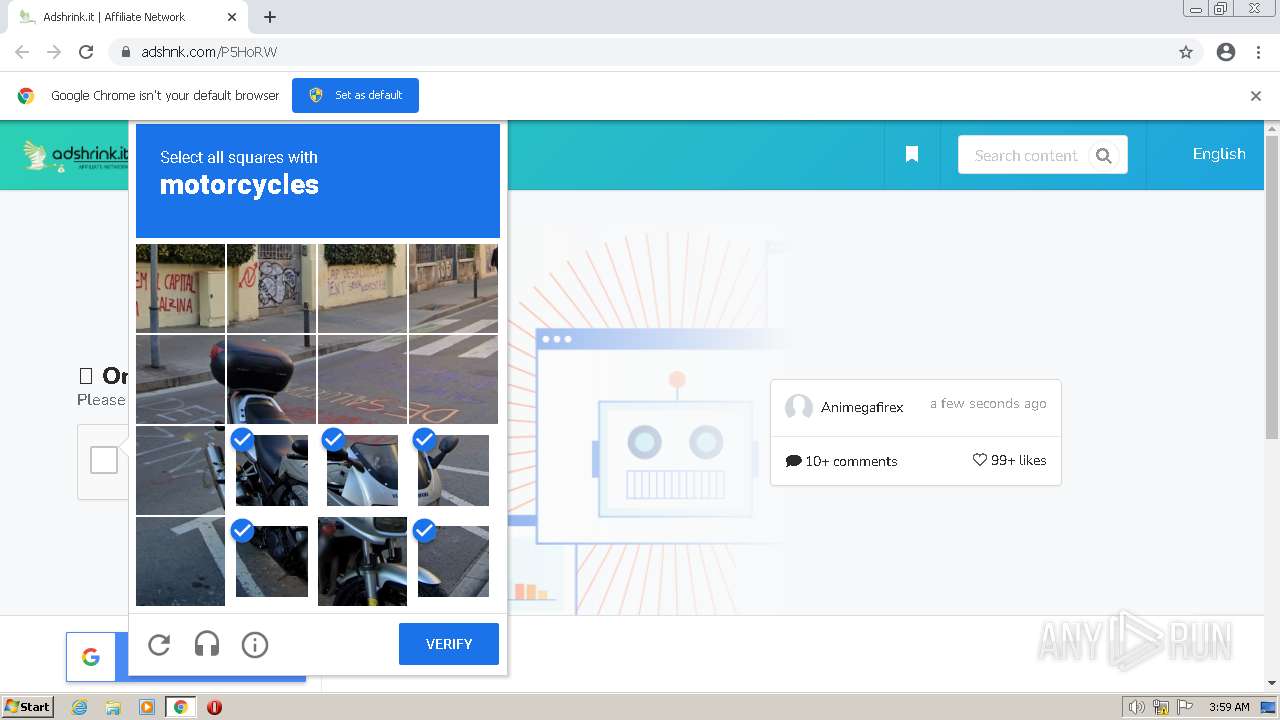Viewport: 1280px width, 720px height.
Task: Close the Adshrink.it tab
Action: (232, 17)
